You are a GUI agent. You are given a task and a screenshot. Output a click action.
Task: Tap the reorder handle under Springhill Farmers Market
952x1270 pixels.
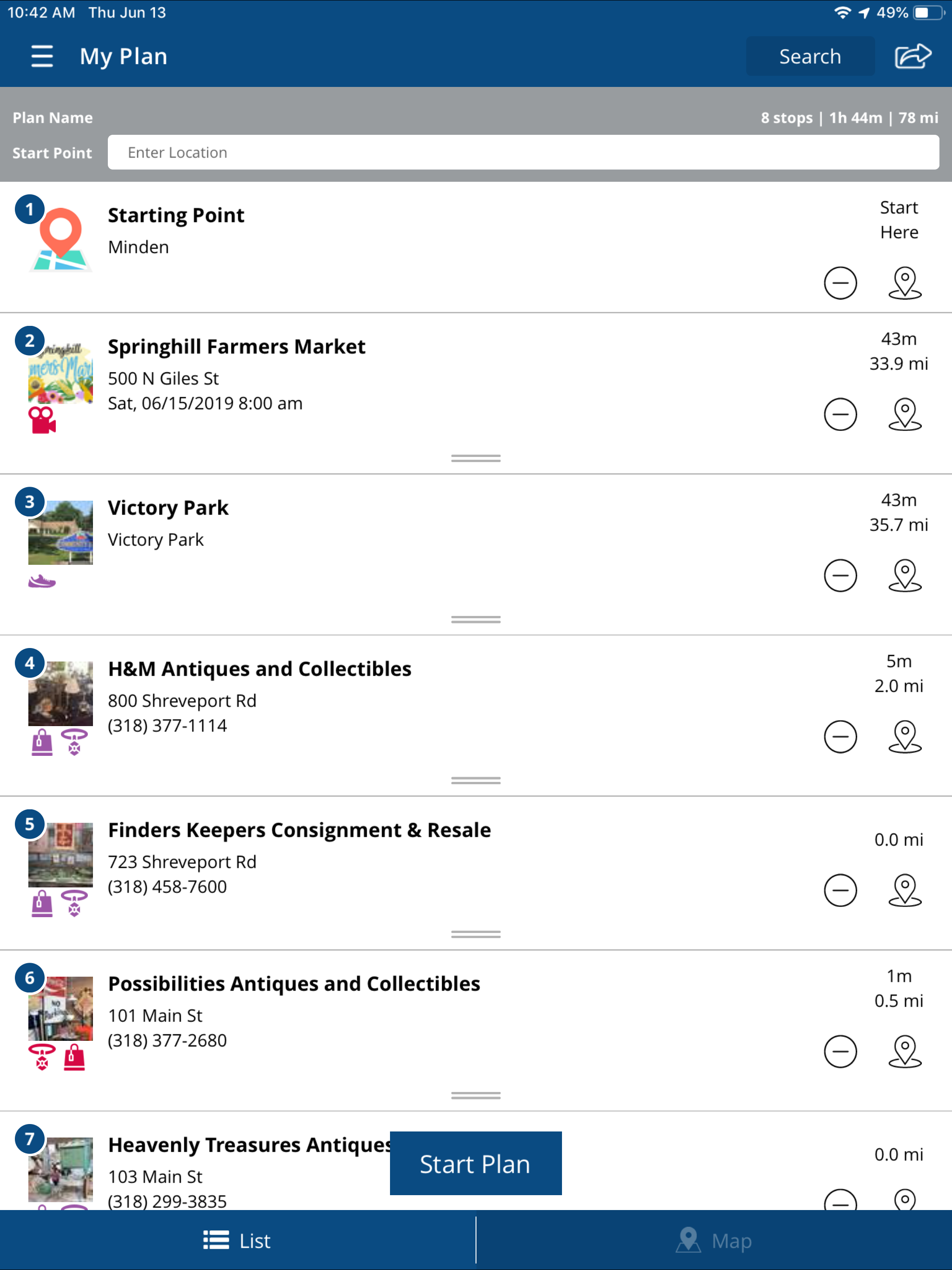coord(476,458)
